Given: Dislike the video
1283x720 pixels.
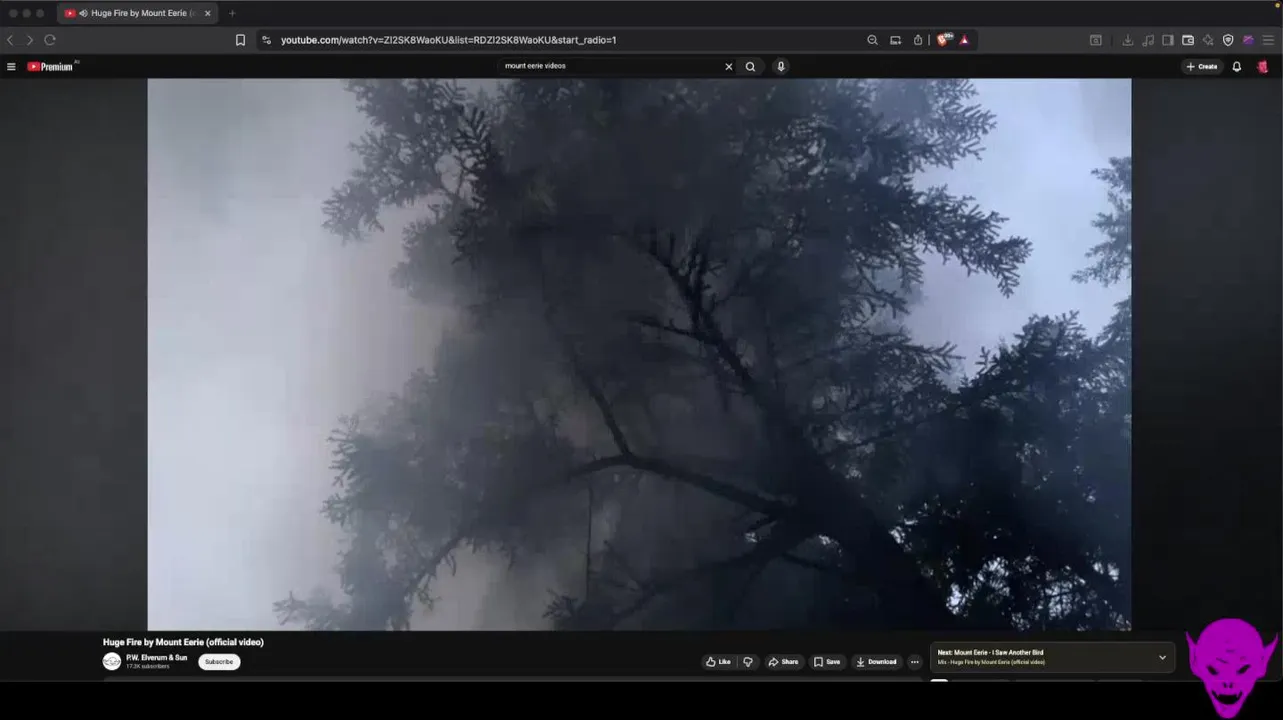Looking at the screenshot, I should click(x=747, y=662).
